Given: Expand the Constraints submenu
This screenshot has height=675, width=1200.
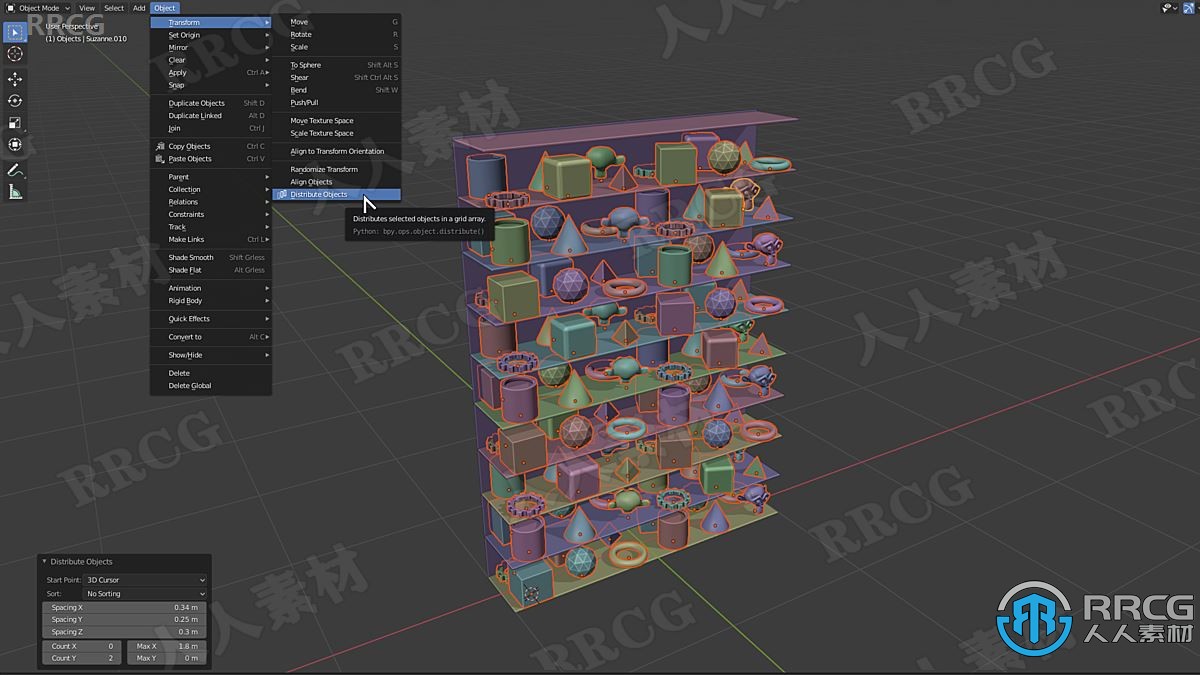Looking at the screenshot, I should pyautogui.click(x=211, y=214).
